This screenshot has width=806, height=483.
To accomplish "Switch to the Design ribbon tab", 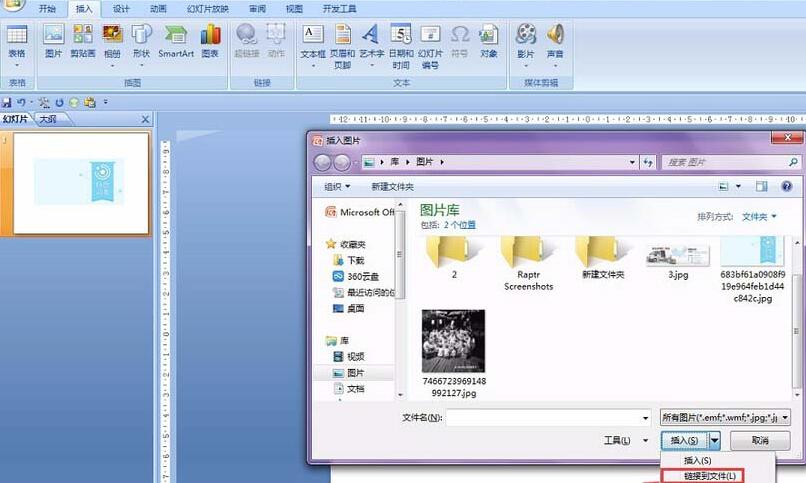I will [x=121, y=8].
